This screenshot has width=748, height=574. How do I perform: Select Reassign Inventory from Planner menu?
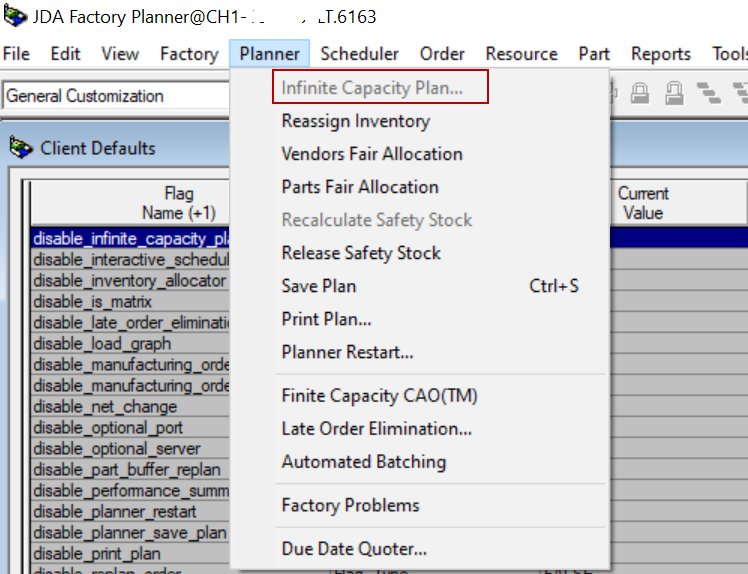[x=355, y=121]
